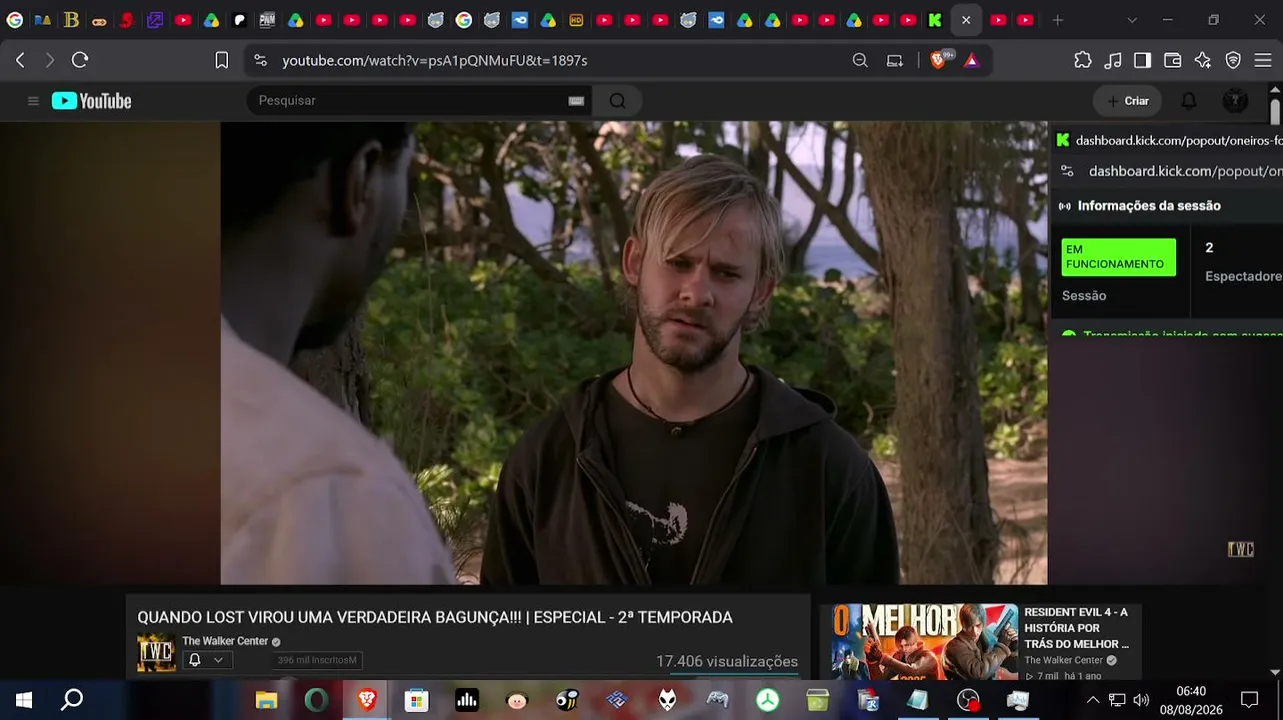The height and width of the screenshot is (720, 1283).
Task: Reload the current page
Action: 80,60
